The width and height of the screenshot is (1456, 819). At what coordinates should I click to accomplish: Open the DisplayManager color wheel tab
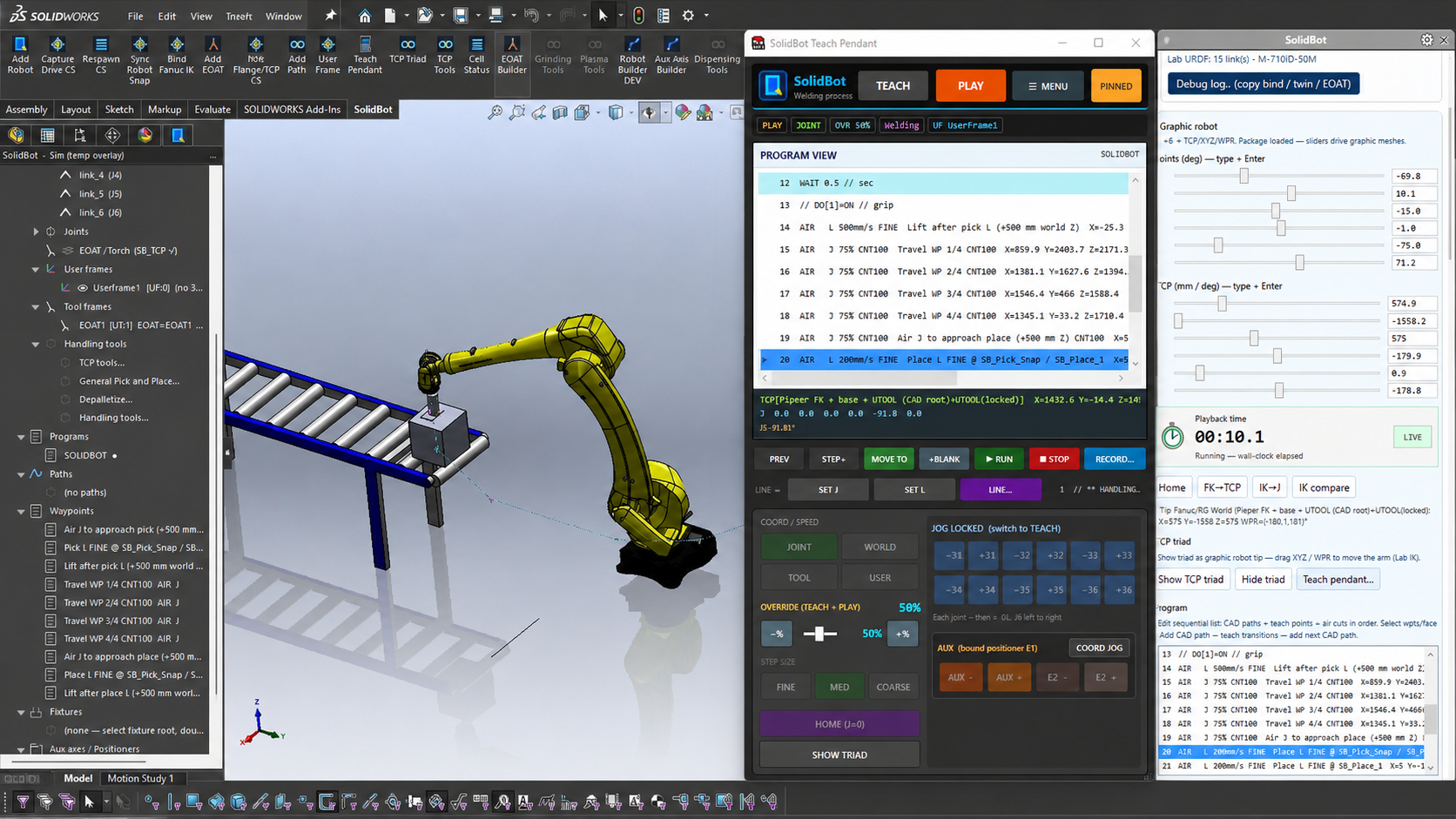tap(145, 135)
